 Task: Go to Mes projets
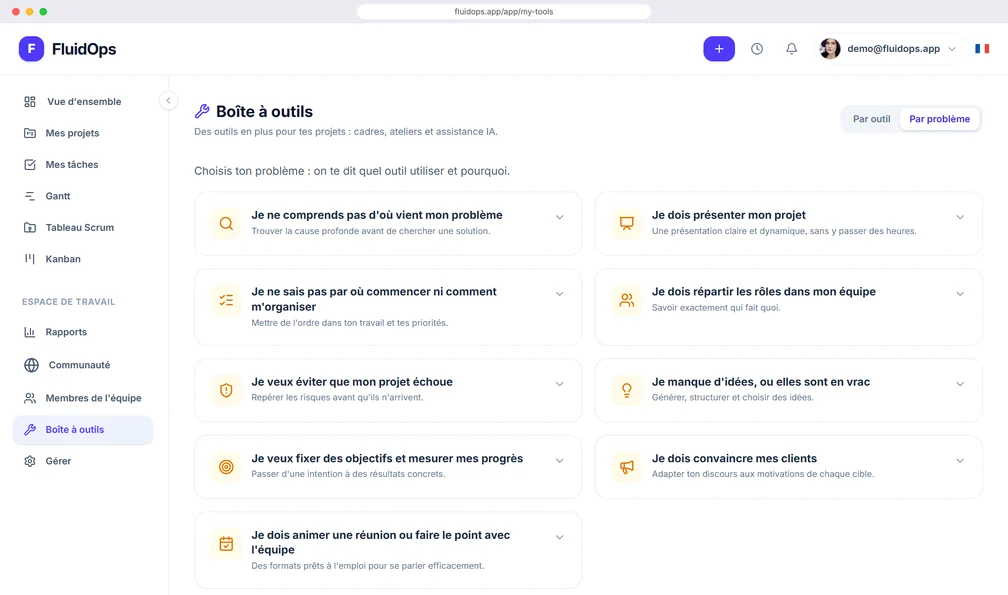tap(83, 133)
